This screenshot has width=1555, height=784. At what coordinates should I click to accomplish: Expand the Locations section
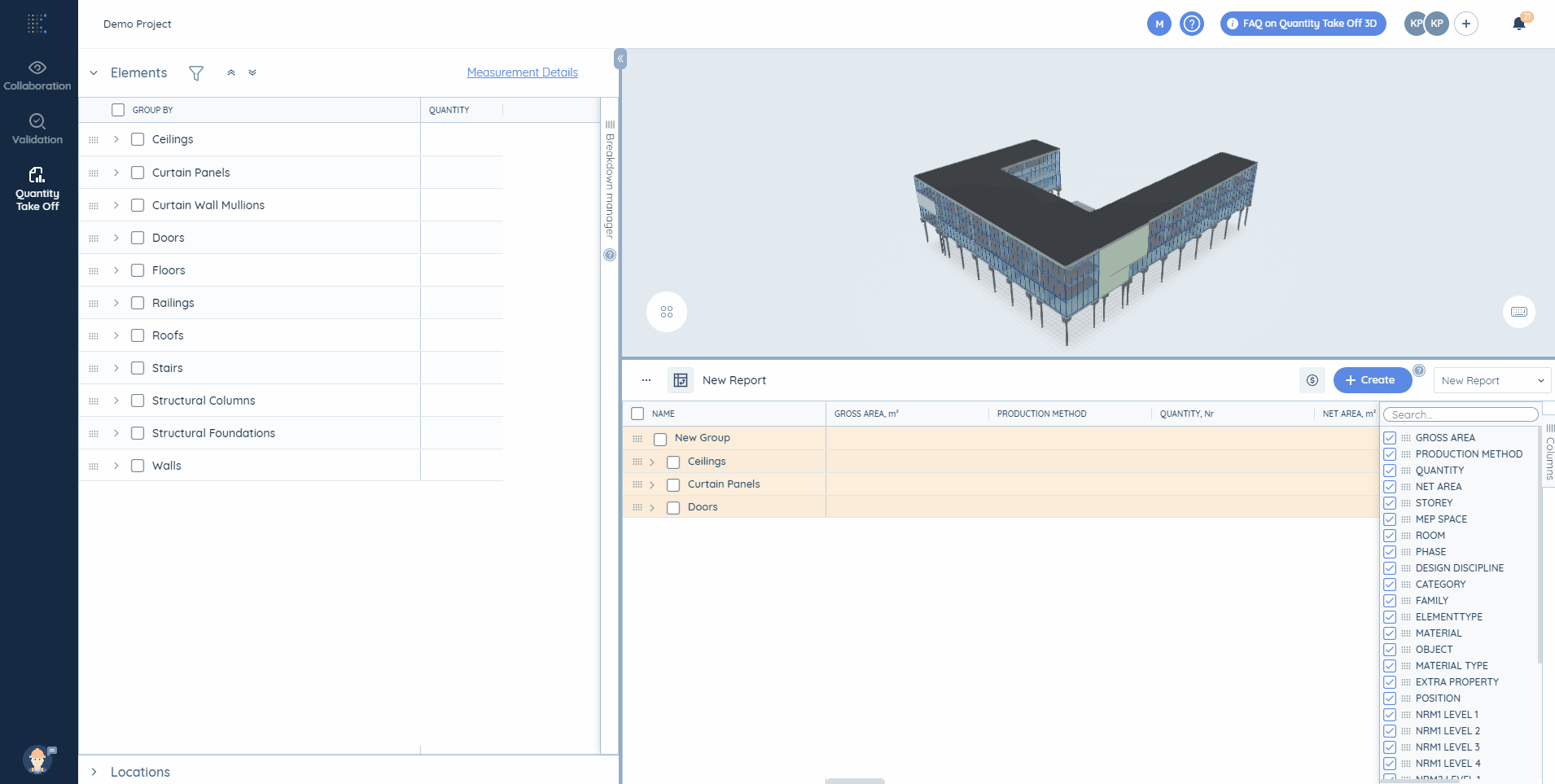pos(94,772)
